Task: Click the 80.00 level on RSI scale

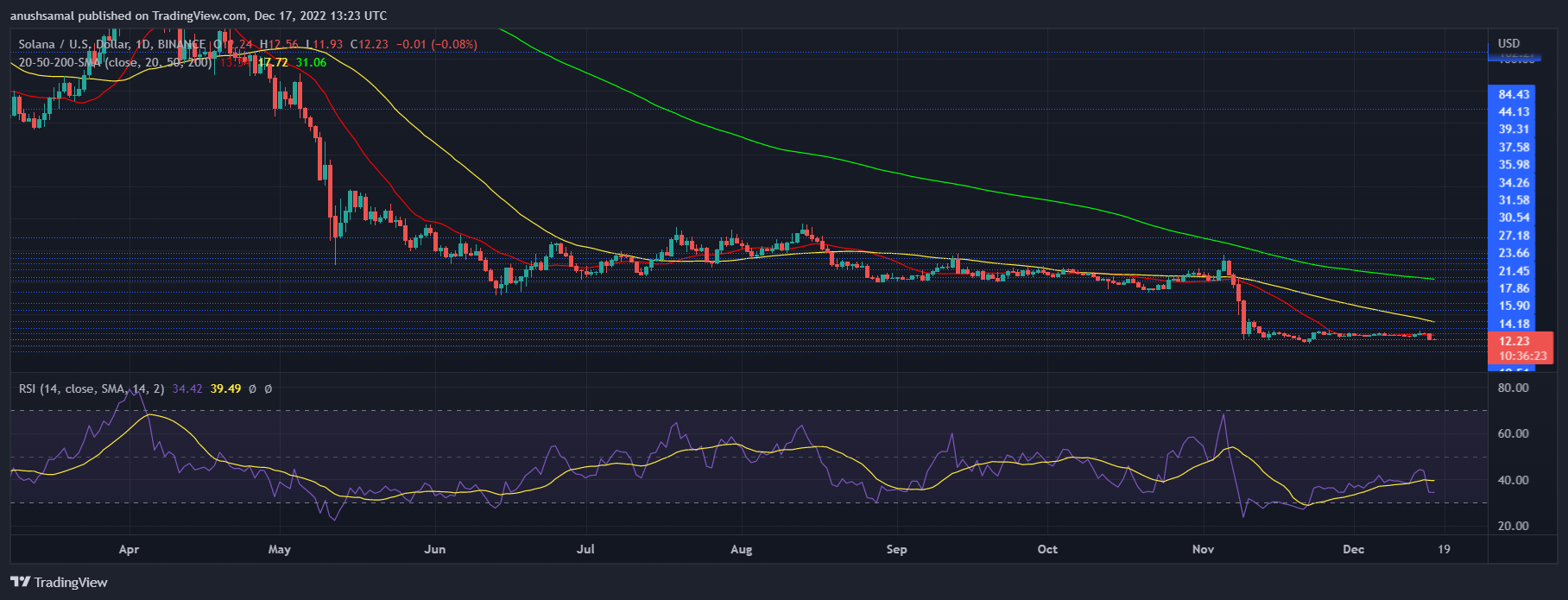Action: (1513, 388)
